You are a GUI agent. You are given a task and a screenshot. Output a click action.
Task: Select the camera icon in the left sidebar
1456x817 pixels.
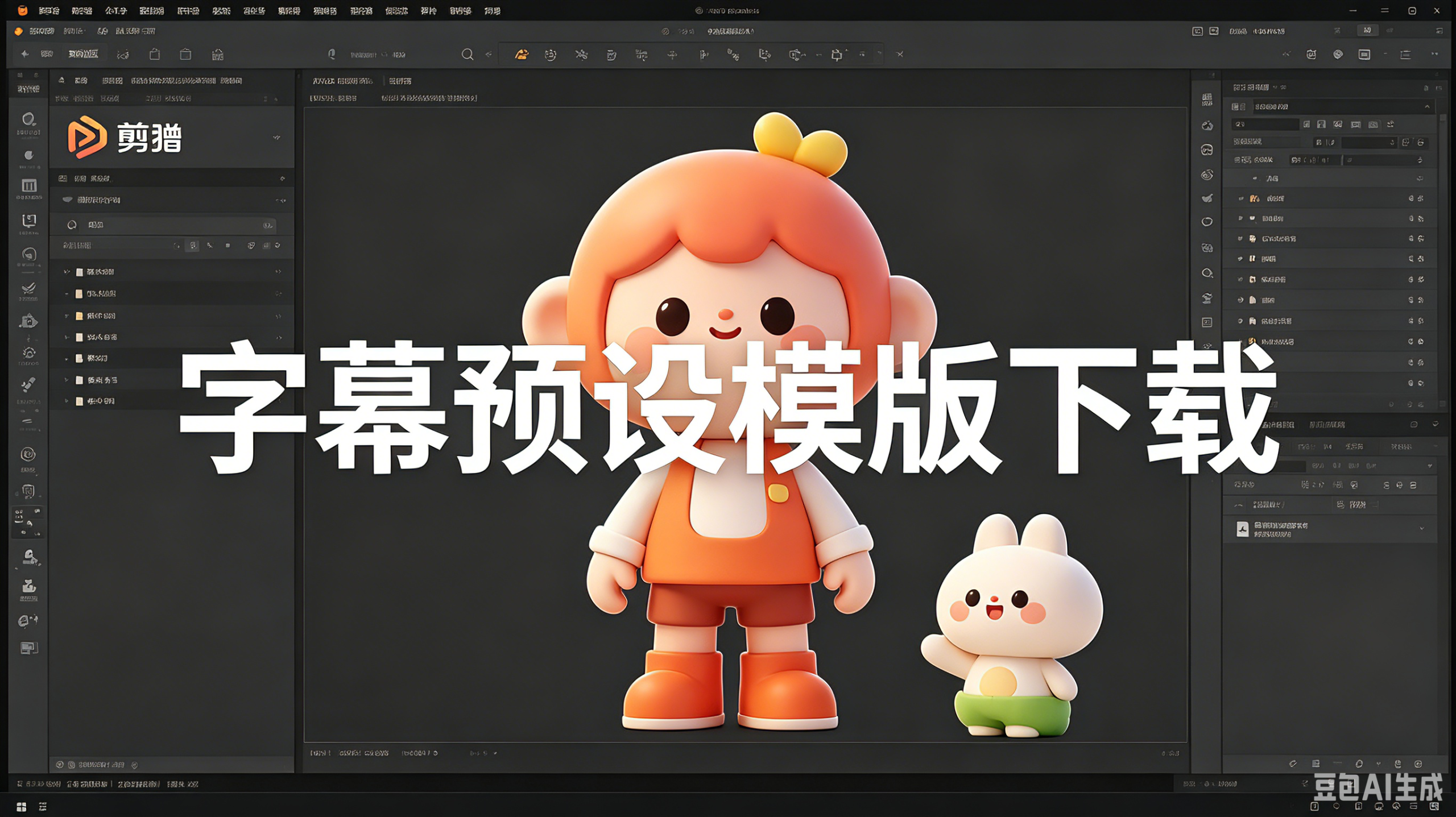(28, 321)
